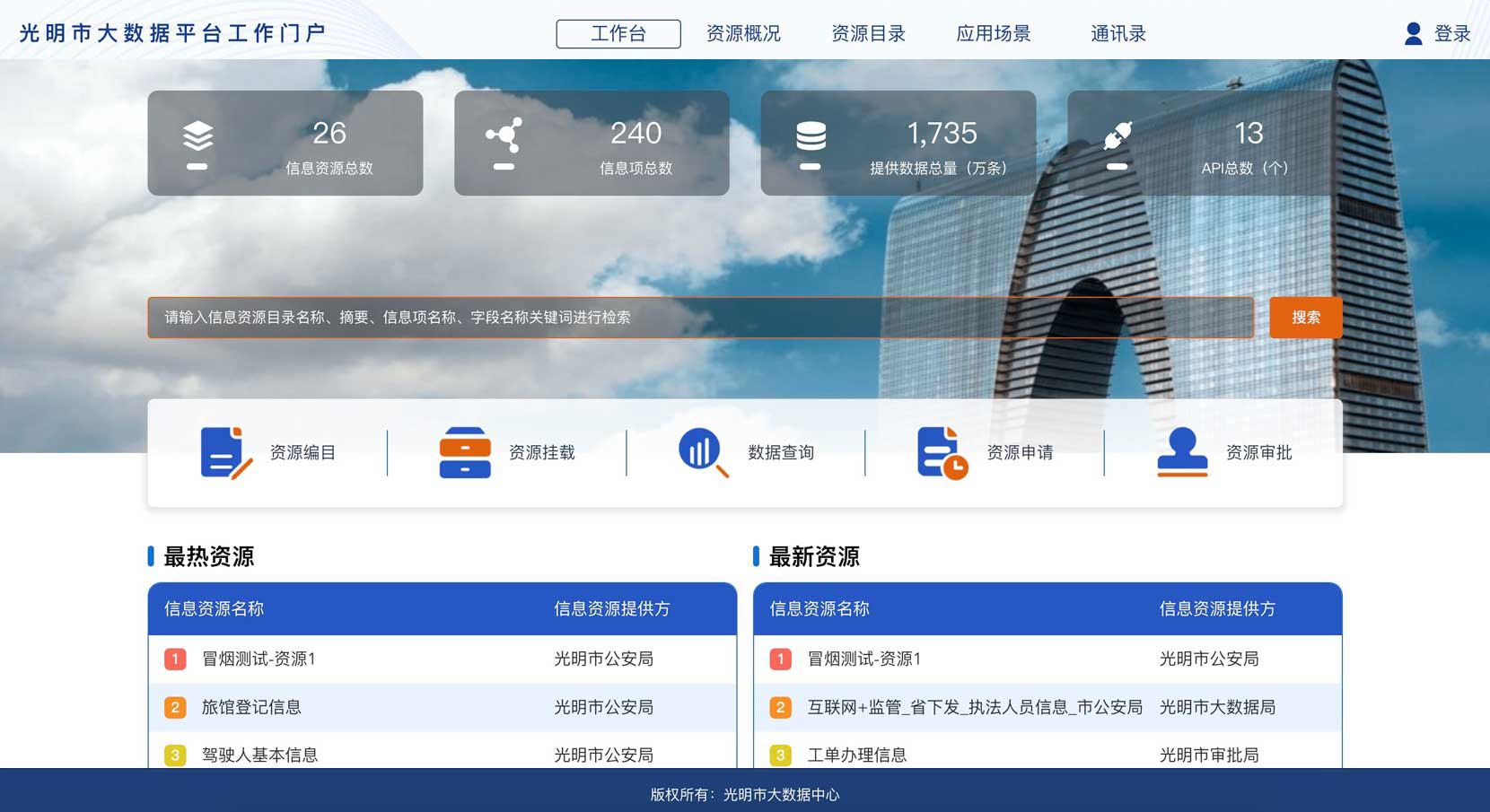Screen dimensions: 1490x812
Task: Switch to the 资源概况 tab
Action: (743, 33)
